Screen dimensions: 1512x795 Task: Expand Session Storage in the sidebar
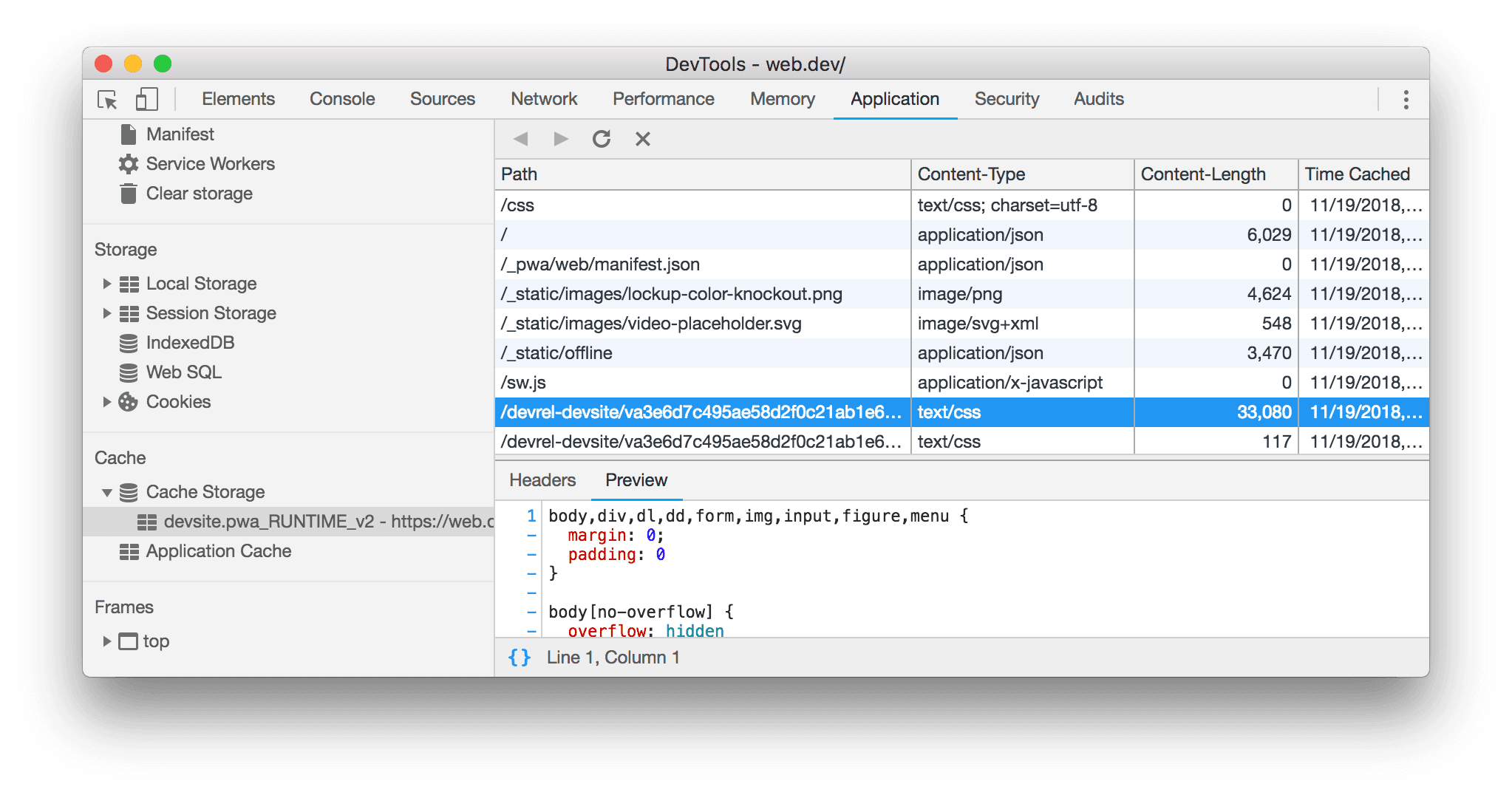(x=106, y=313)
